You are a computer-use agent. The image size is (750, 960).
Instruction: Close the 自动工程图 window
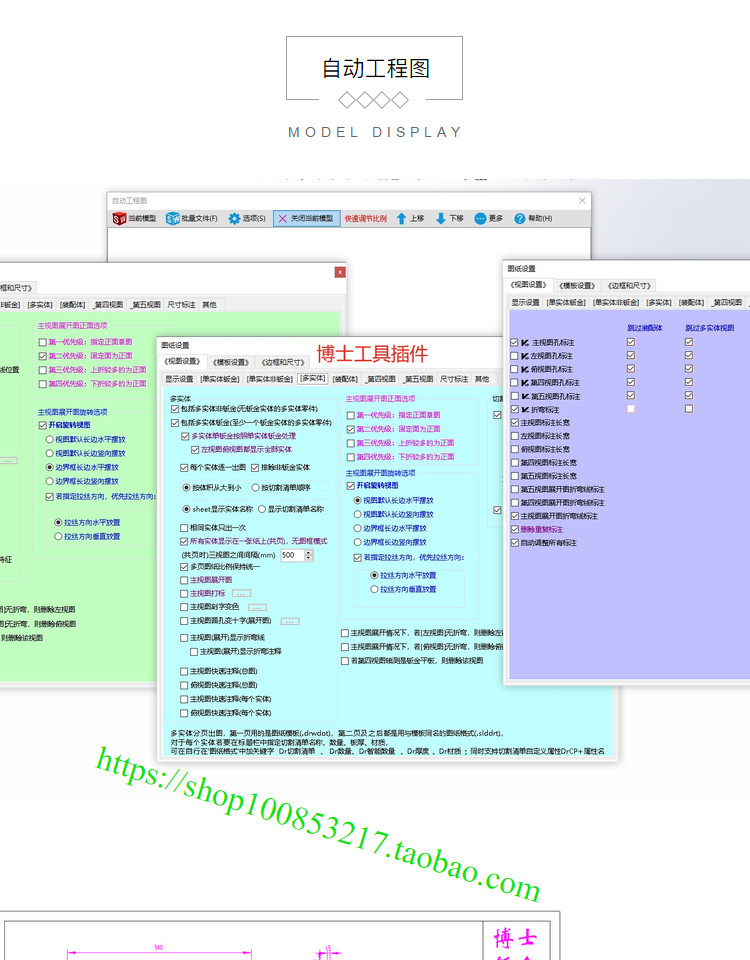582,200
